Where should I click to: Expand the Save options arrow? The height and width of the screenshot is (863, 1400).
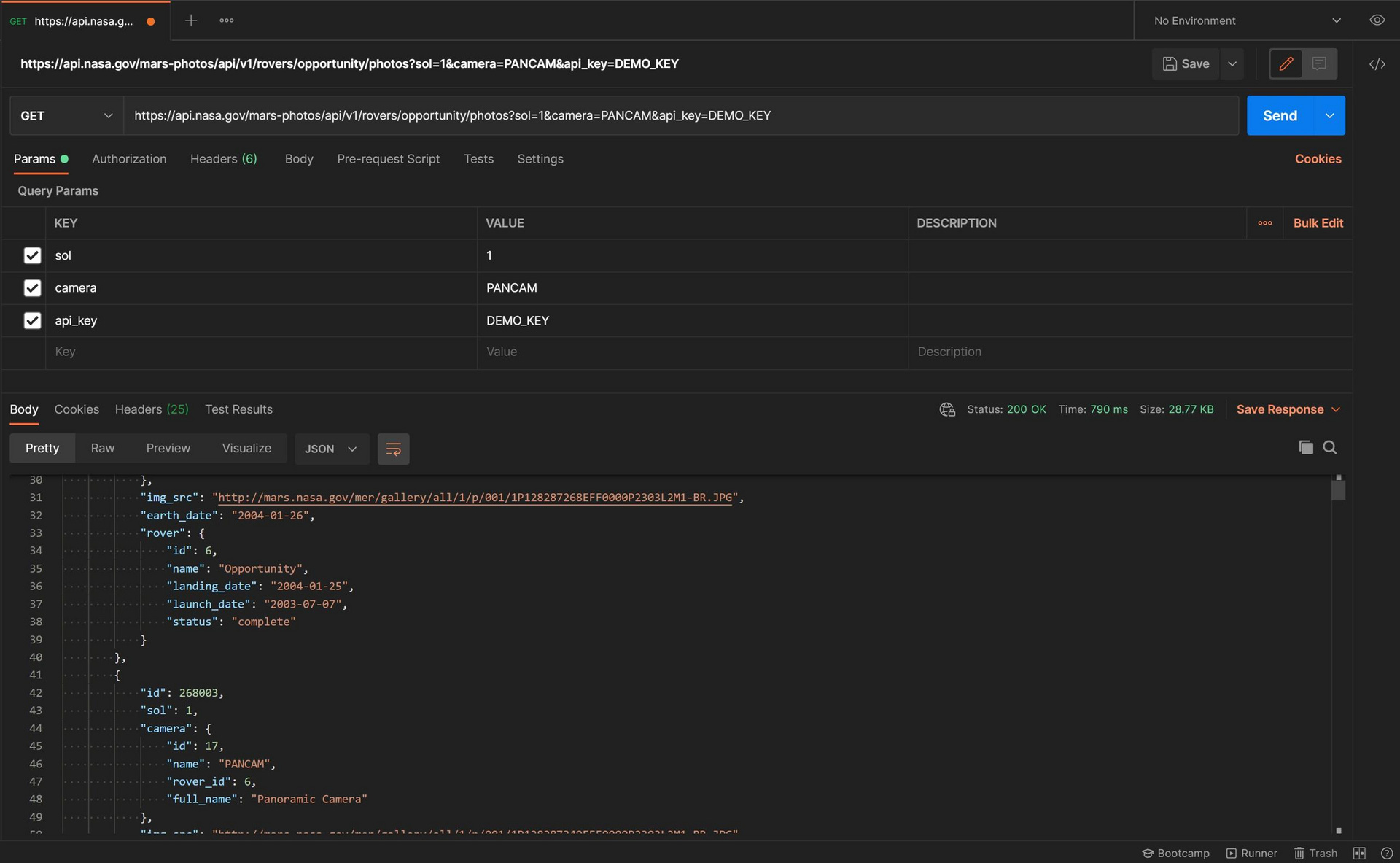coord(1232,63)
